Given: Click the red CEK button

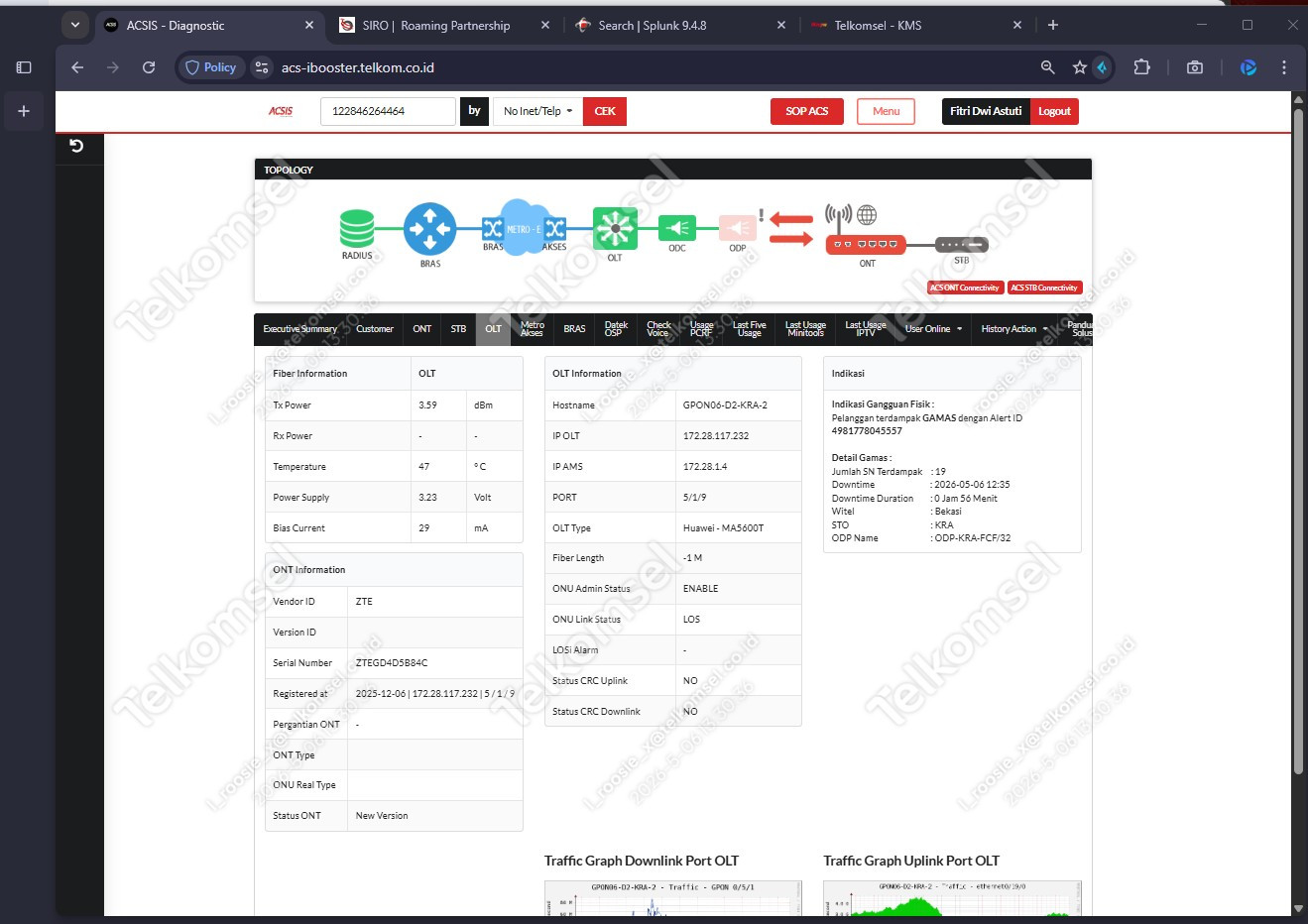Looking at the screenshot, I should point(605,111).
